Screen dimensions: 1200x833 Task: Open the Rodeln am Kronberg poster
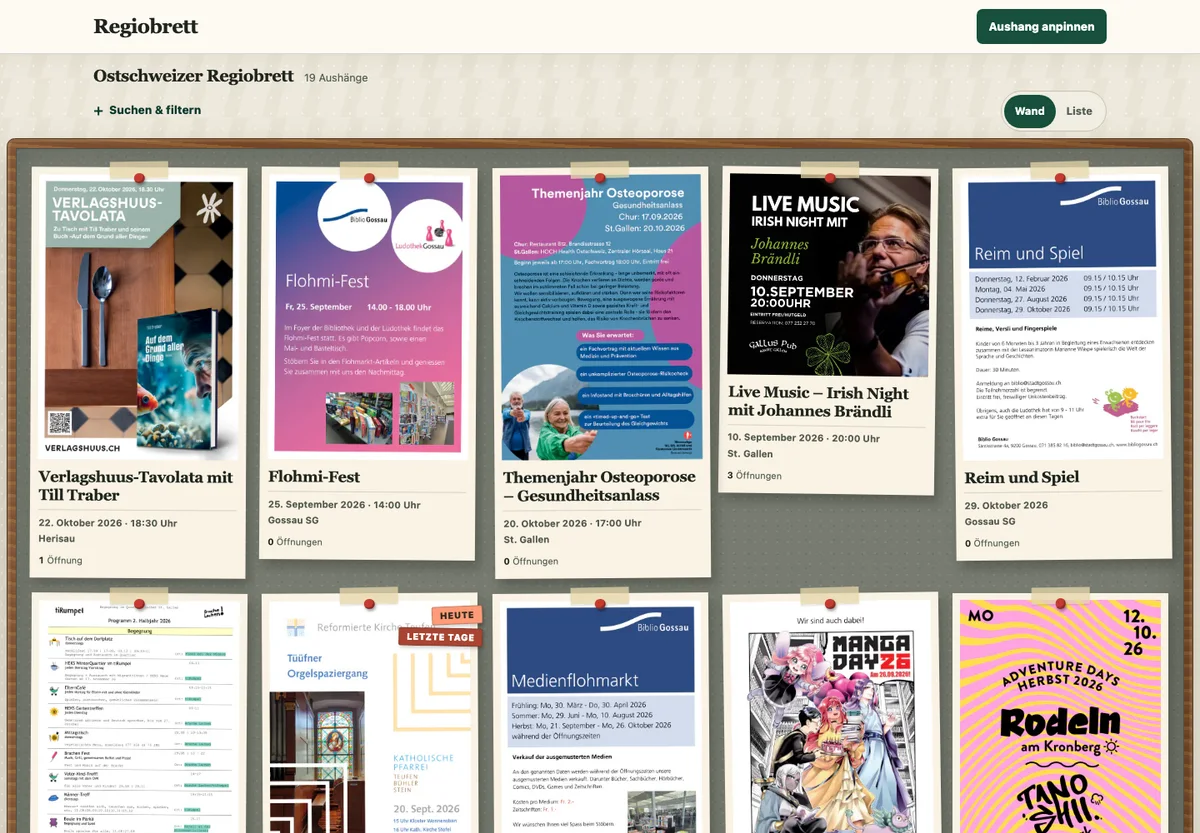(1060, 716)
